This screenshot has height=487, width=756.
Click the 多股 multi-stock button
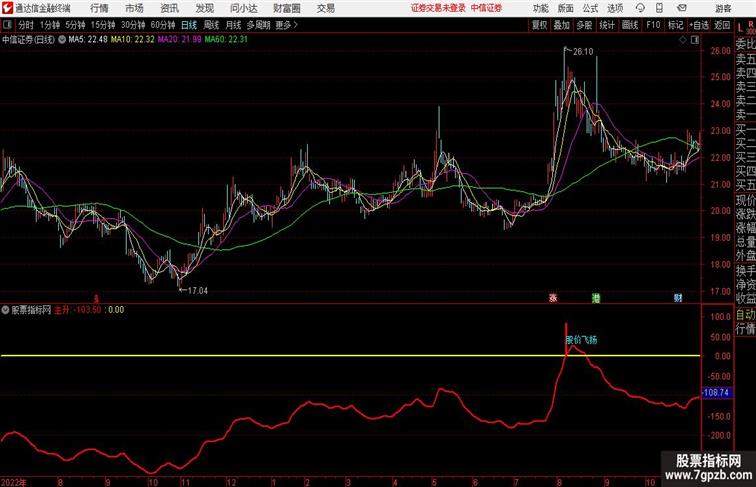point(584,25)
